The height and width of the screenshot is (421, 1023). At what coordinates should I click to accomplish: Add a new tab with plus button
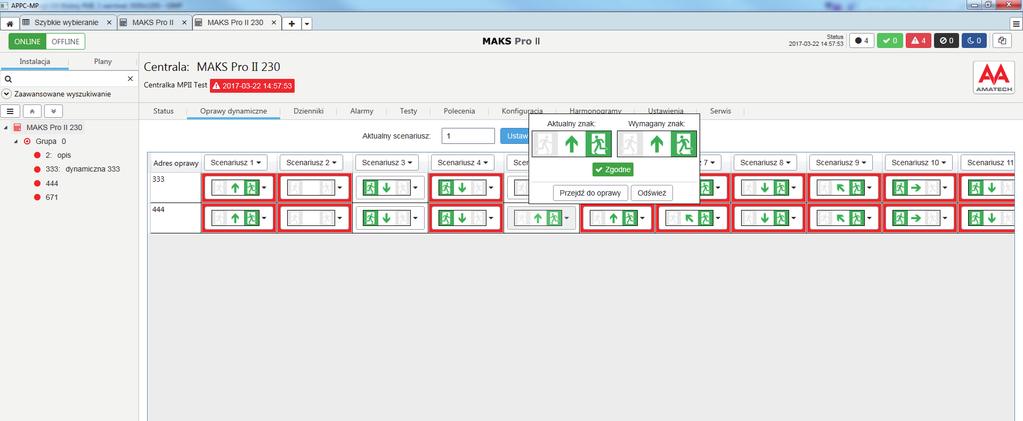pos(292,23)
